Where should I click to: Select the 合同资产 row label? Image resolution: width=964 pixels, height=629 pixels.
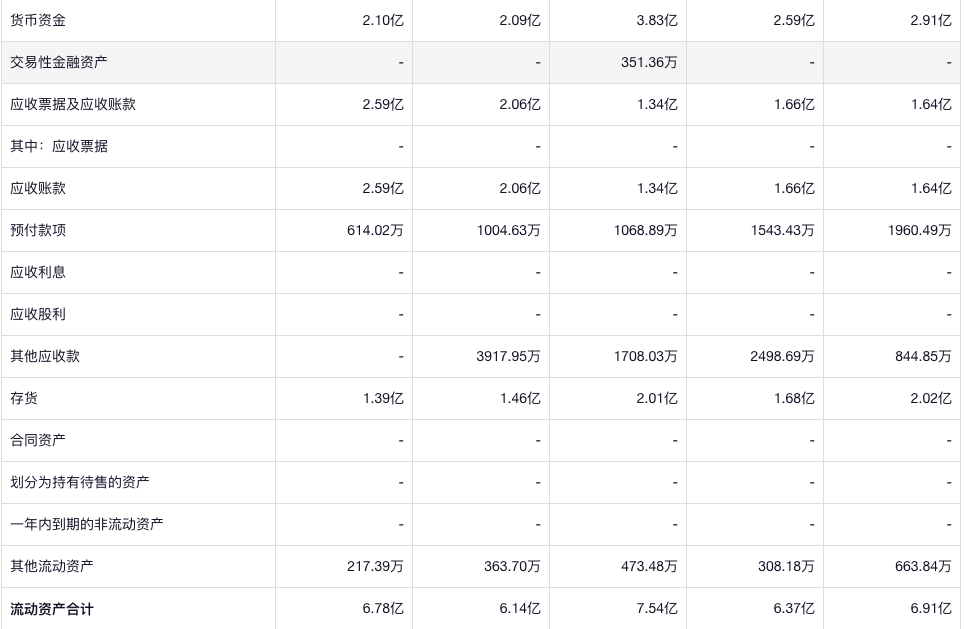pyautogui.click(x=38, y=440)
